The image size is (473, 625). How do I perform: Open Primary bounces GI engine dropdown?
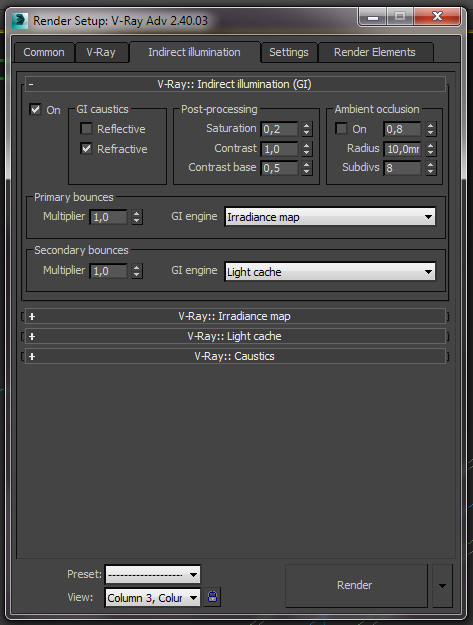[330, 217]
